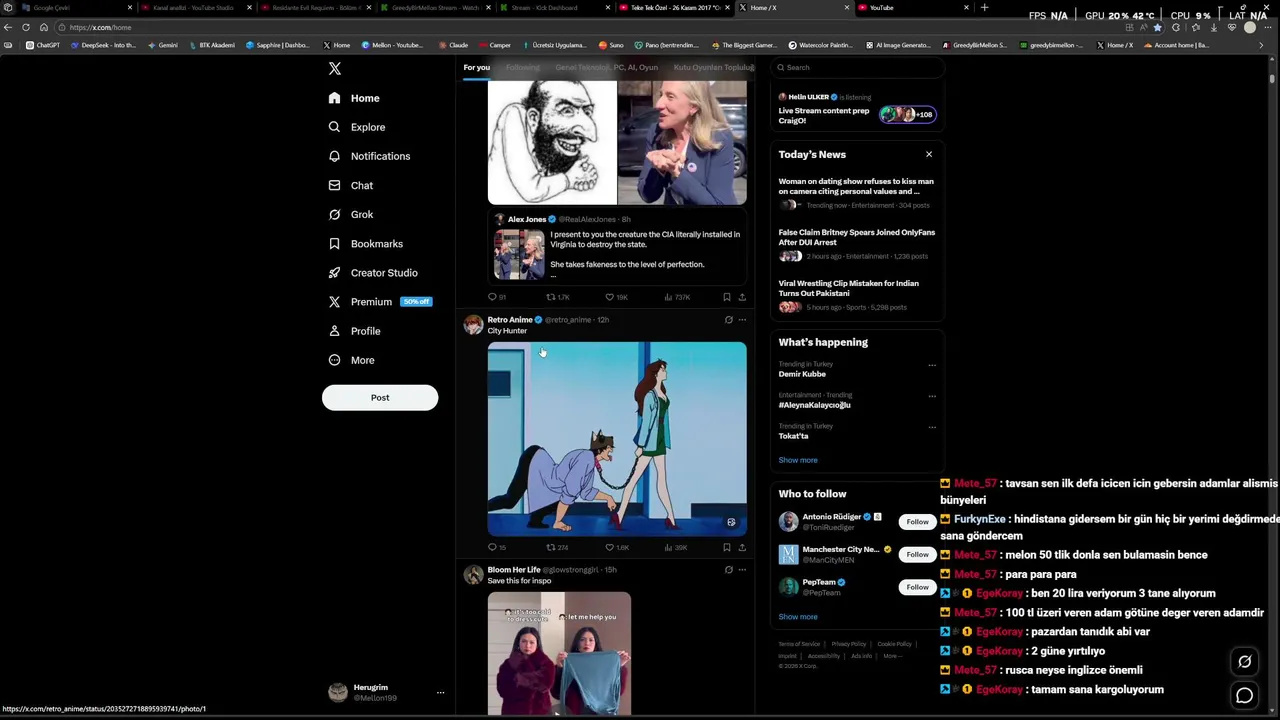Expand the More menu in left sidebar

(x=352, y=360)
